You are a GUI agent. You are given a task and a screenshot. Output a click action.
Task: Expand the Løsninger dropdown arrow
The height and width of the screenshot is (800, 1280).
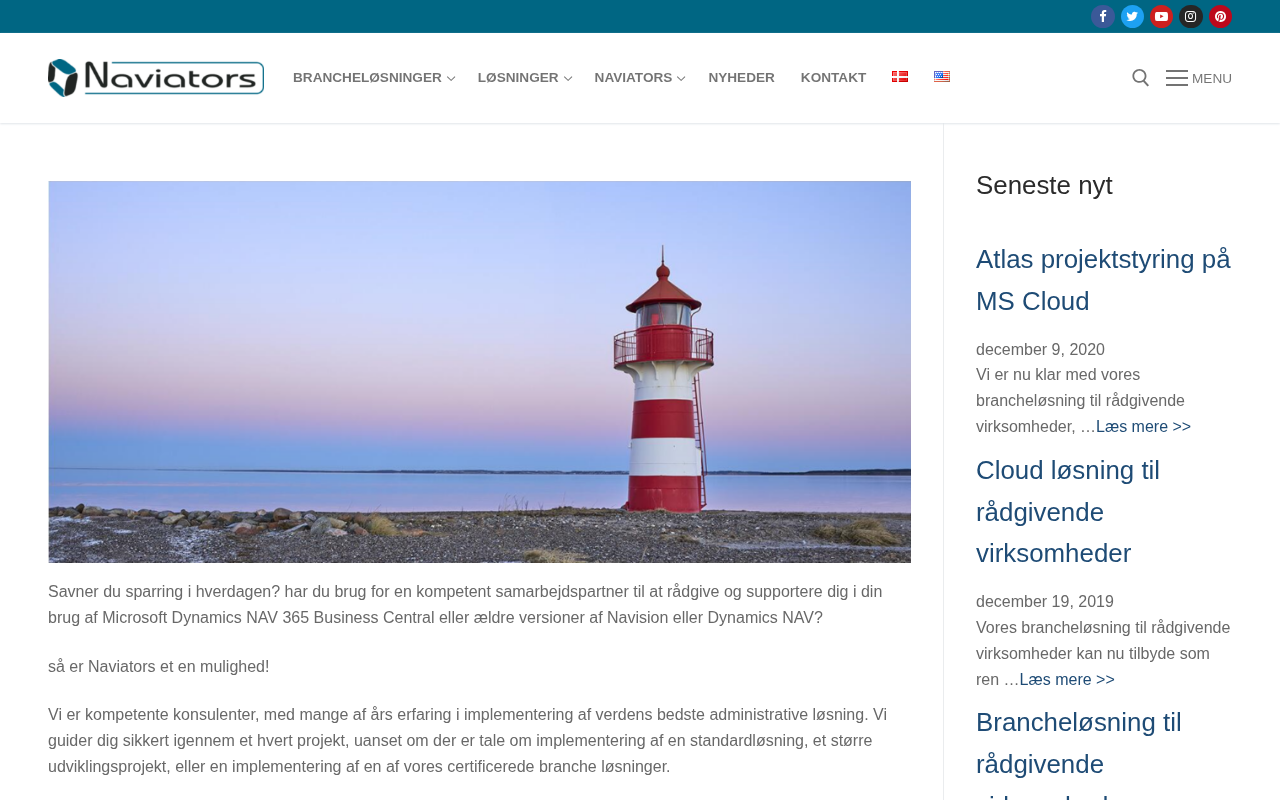pyautogui.click(x=568, y=78)
